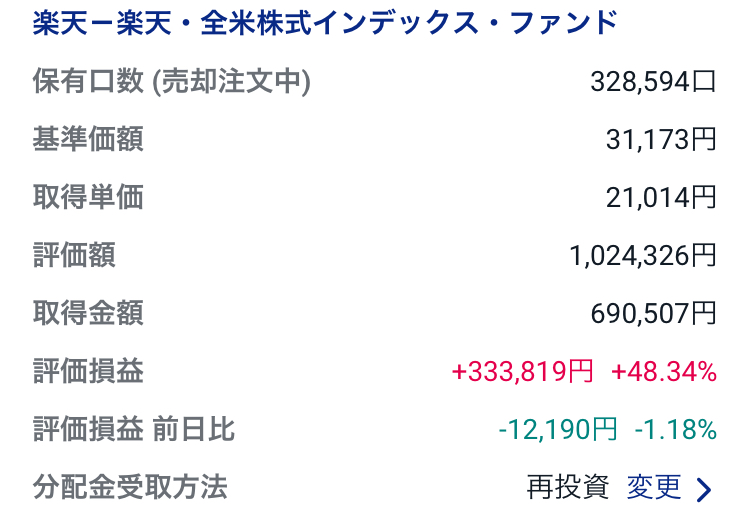Click the 変更 link for distribution method

(654, 488)
